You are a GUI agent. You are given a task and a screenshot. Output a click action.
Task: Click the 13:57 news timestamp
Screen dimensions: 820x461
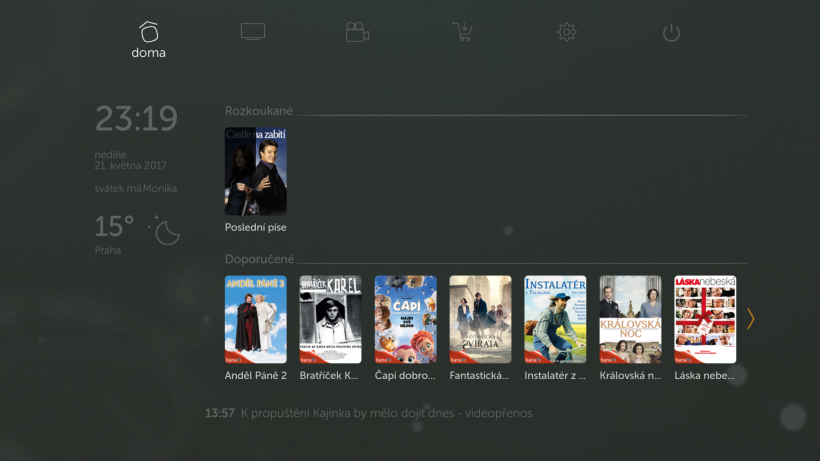click(220, 413)
